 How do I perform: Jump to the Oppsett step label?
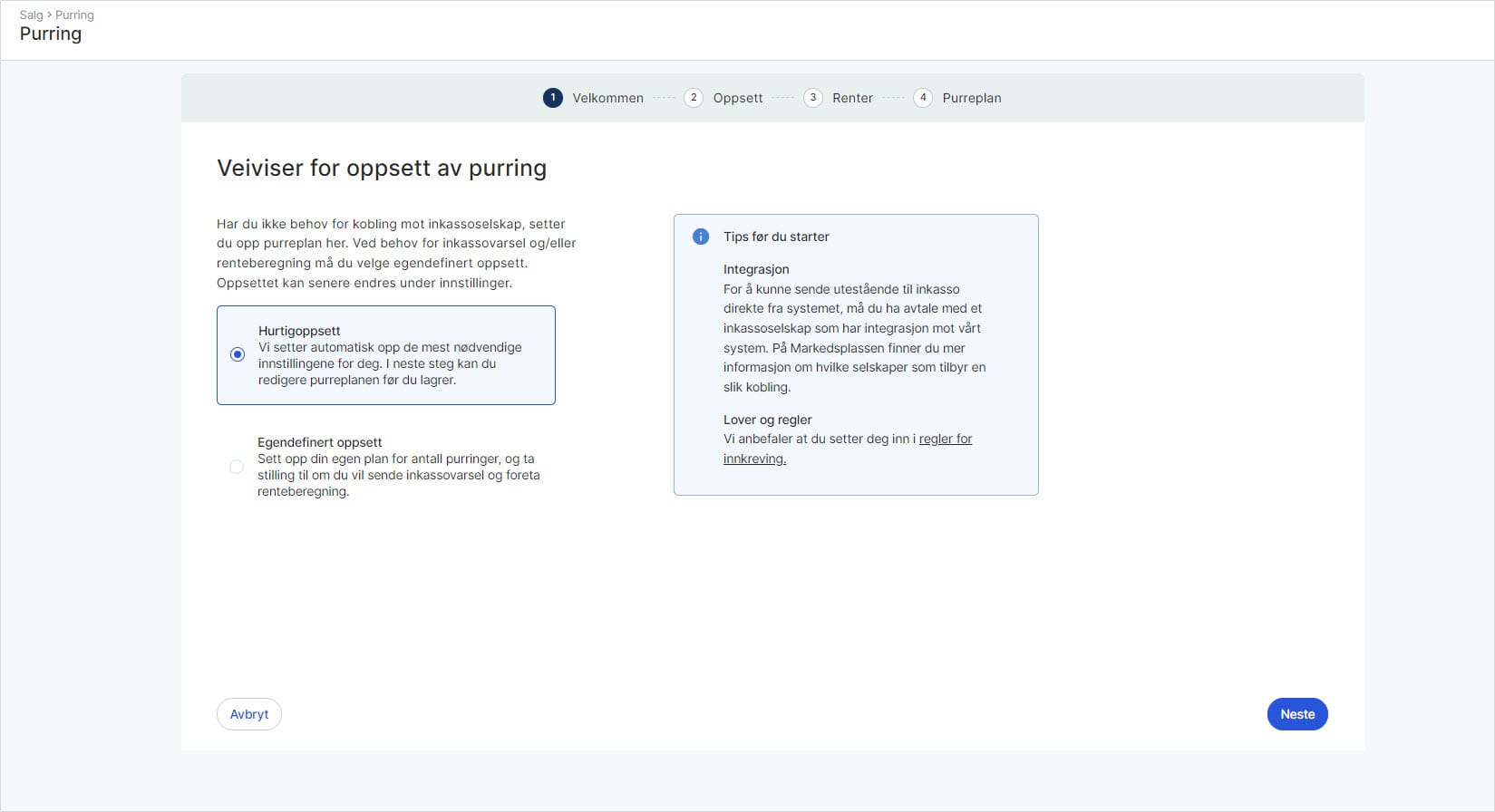pyautogui.click(x=737, y=98)
